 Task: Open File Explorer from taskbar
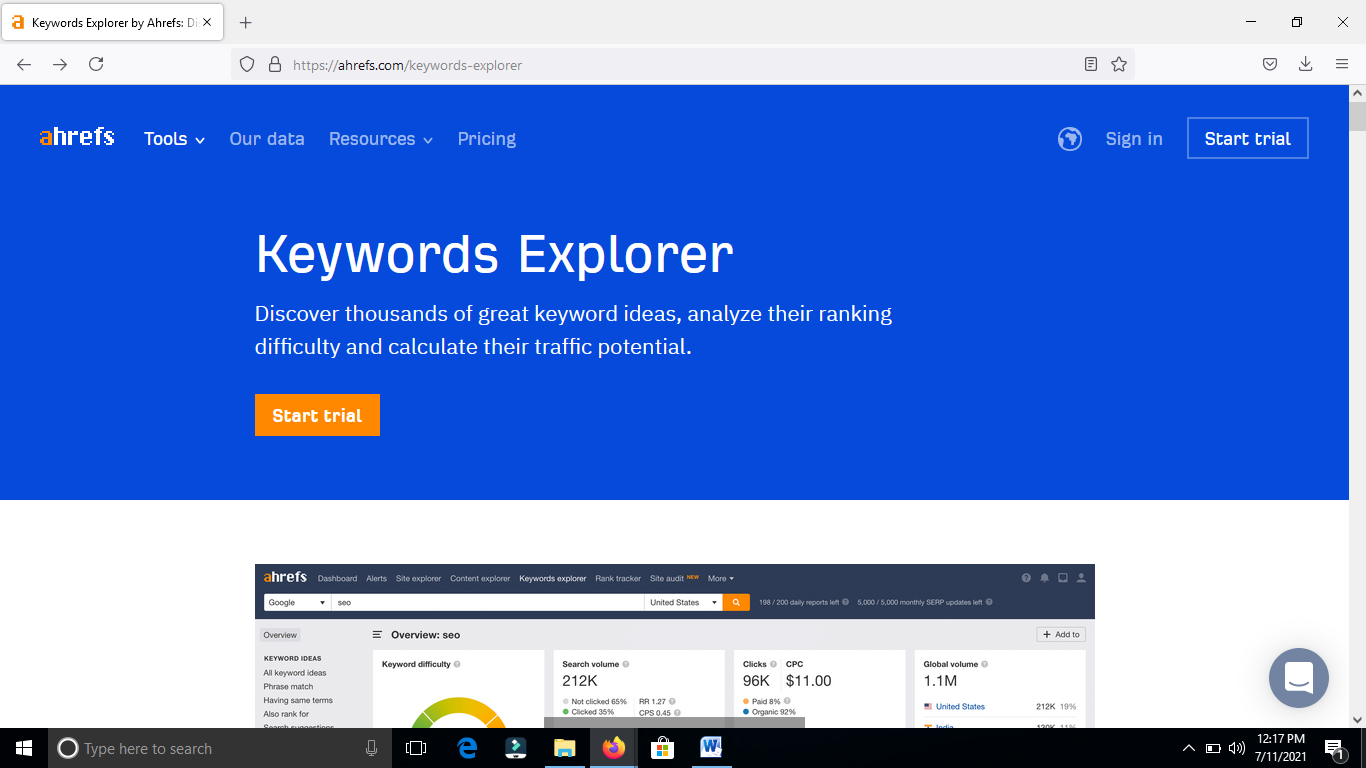565,748
